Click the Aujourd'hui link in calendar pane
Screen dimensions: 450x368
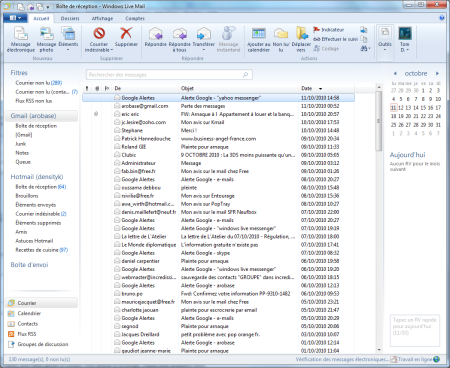pos(408,155)
